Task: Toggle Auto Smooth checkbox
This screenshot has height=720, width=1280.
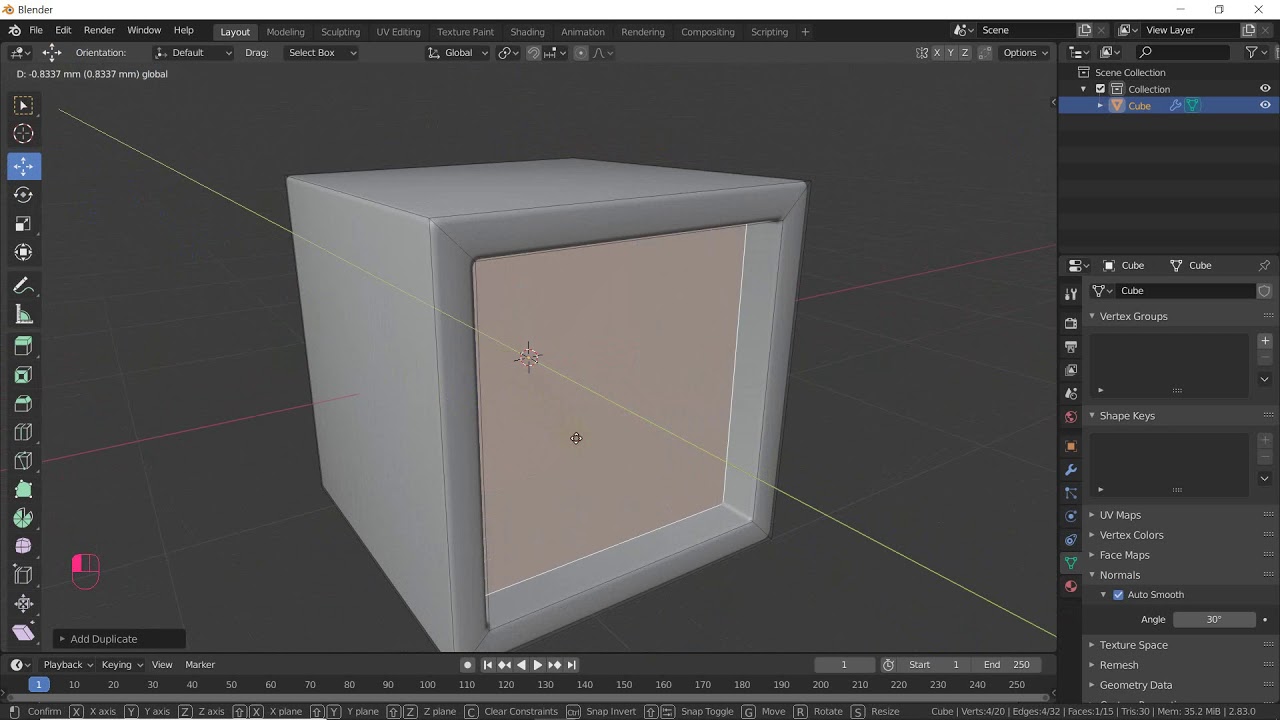Action: click(1118, 595)
